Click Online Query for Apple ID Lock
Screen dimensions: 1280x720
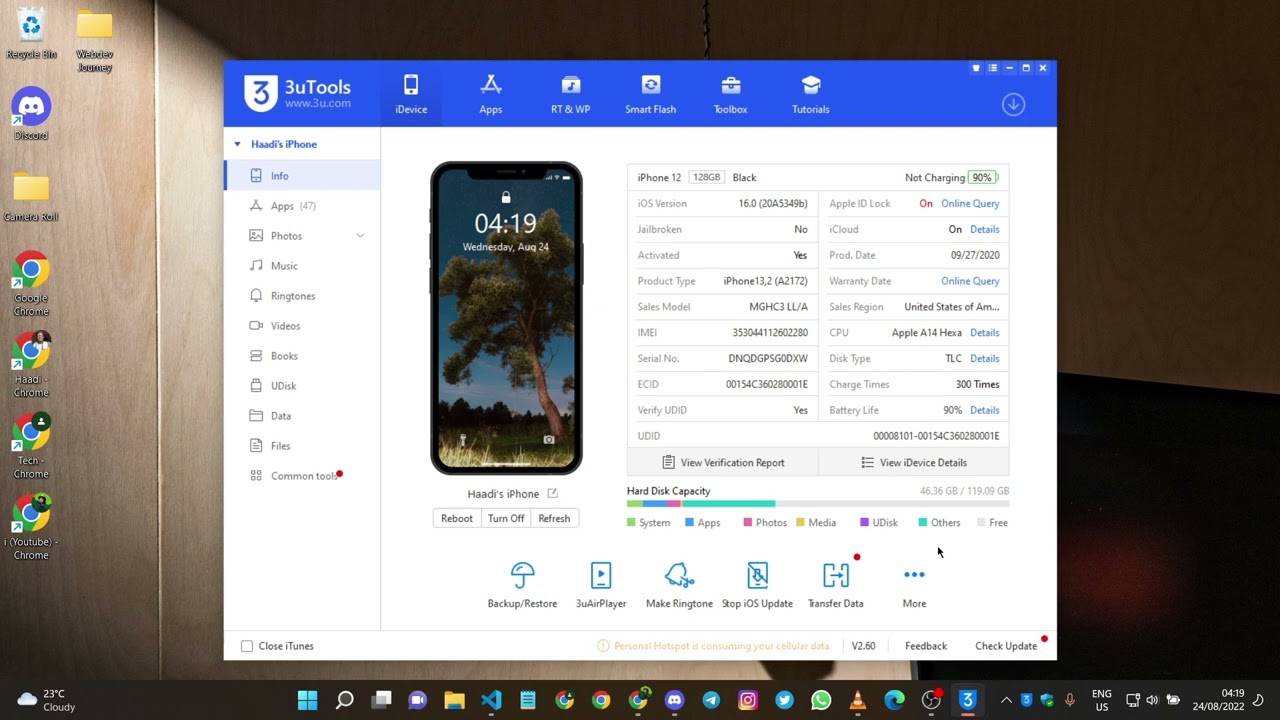click(x=970, y=203)
